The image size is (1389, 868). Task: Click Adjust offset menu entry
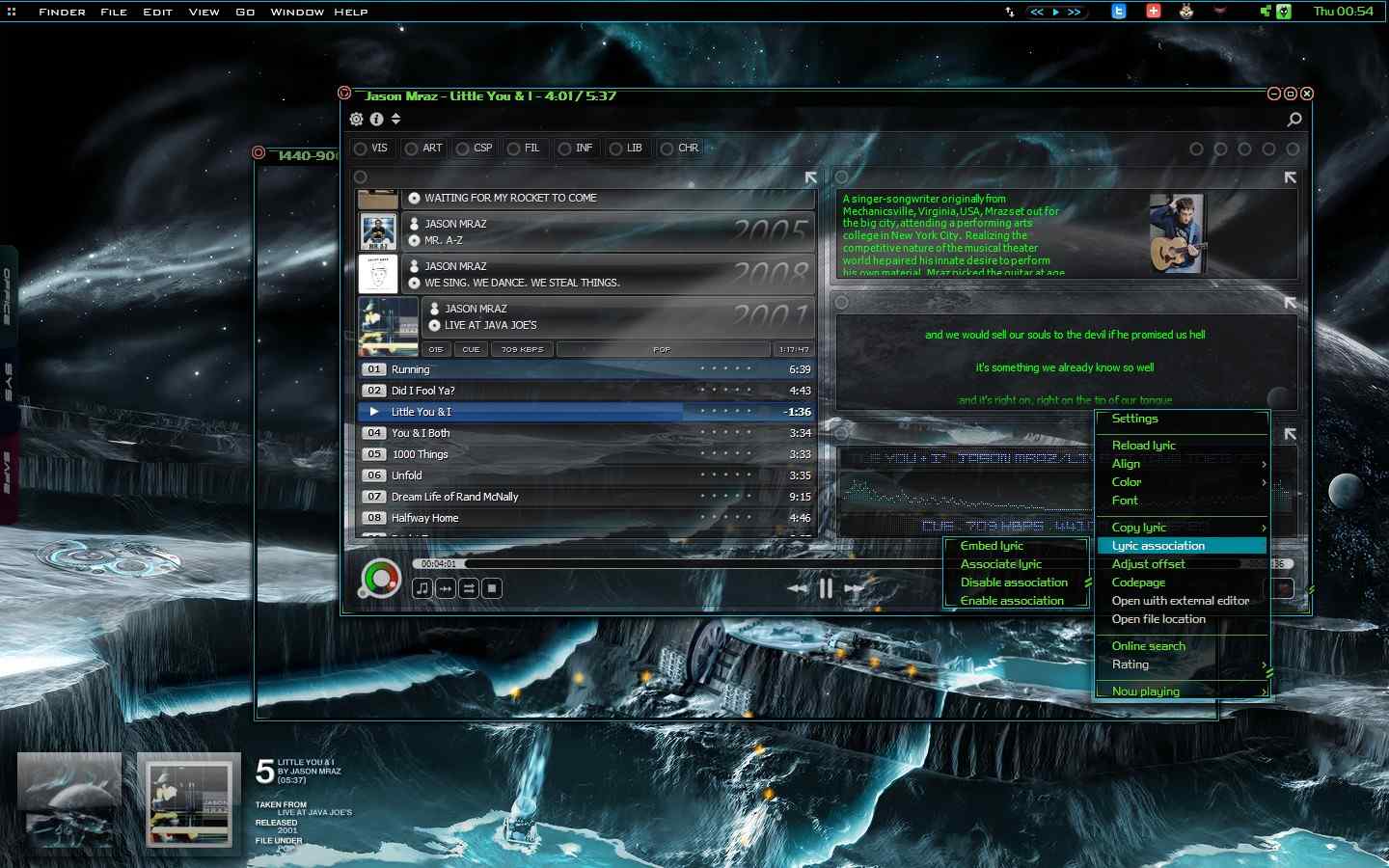1183,564
